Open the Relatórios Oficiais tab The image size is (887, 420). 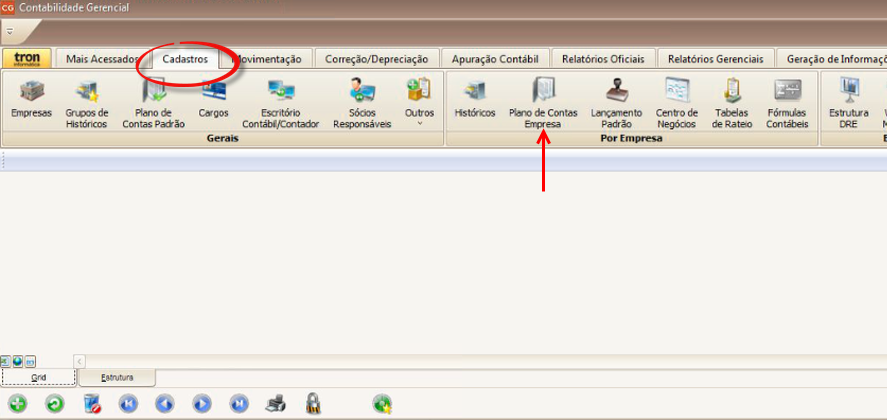tap(603, 59)
